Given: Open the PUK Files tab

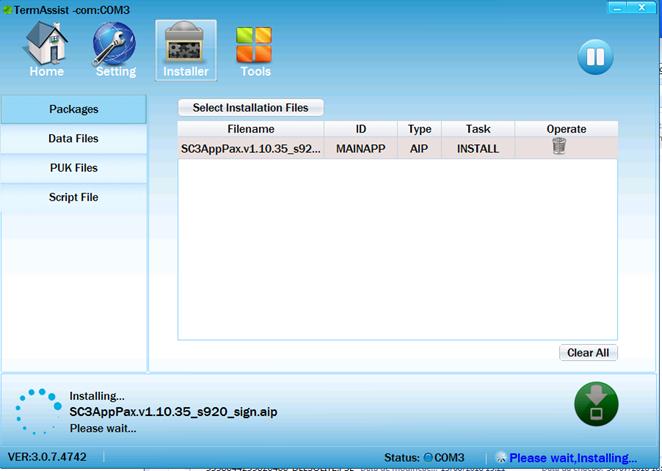Looking at the screenshot, I should pos(74,168).
